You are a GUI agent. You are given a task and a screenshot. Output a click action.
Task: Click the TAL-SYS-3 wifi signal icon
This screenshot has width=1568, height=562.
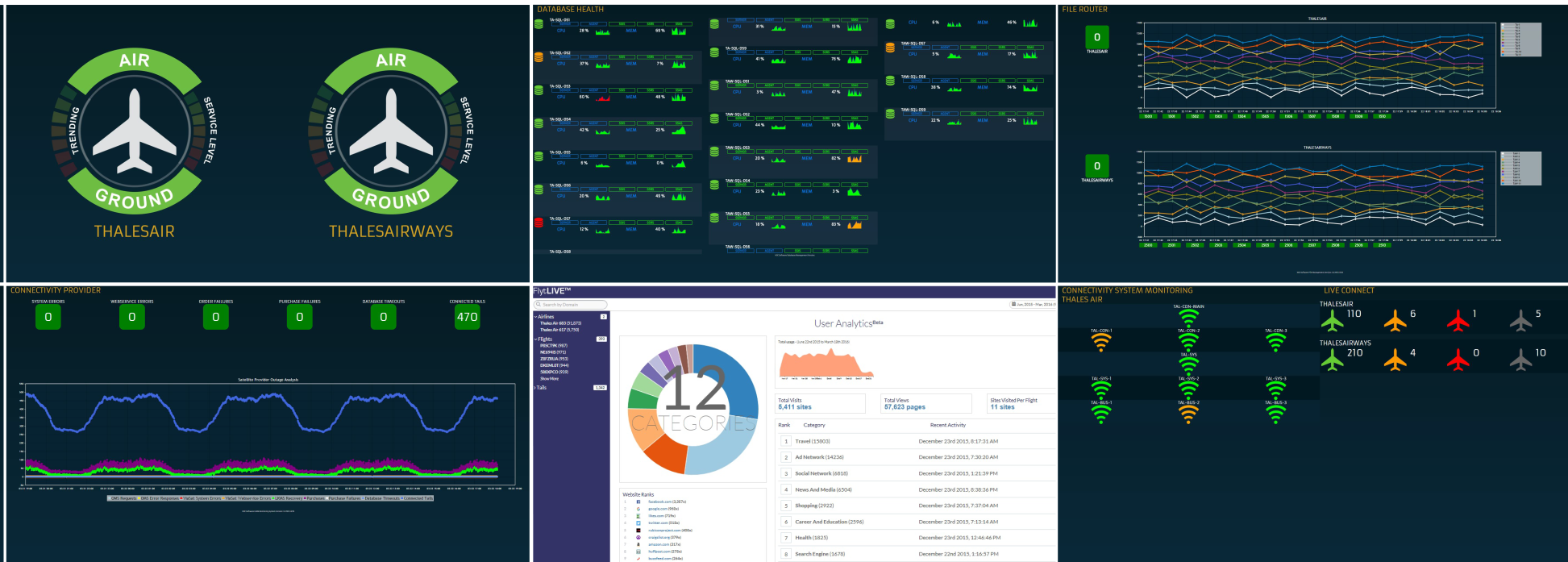pyautogui.click(x=1275, y=390)
